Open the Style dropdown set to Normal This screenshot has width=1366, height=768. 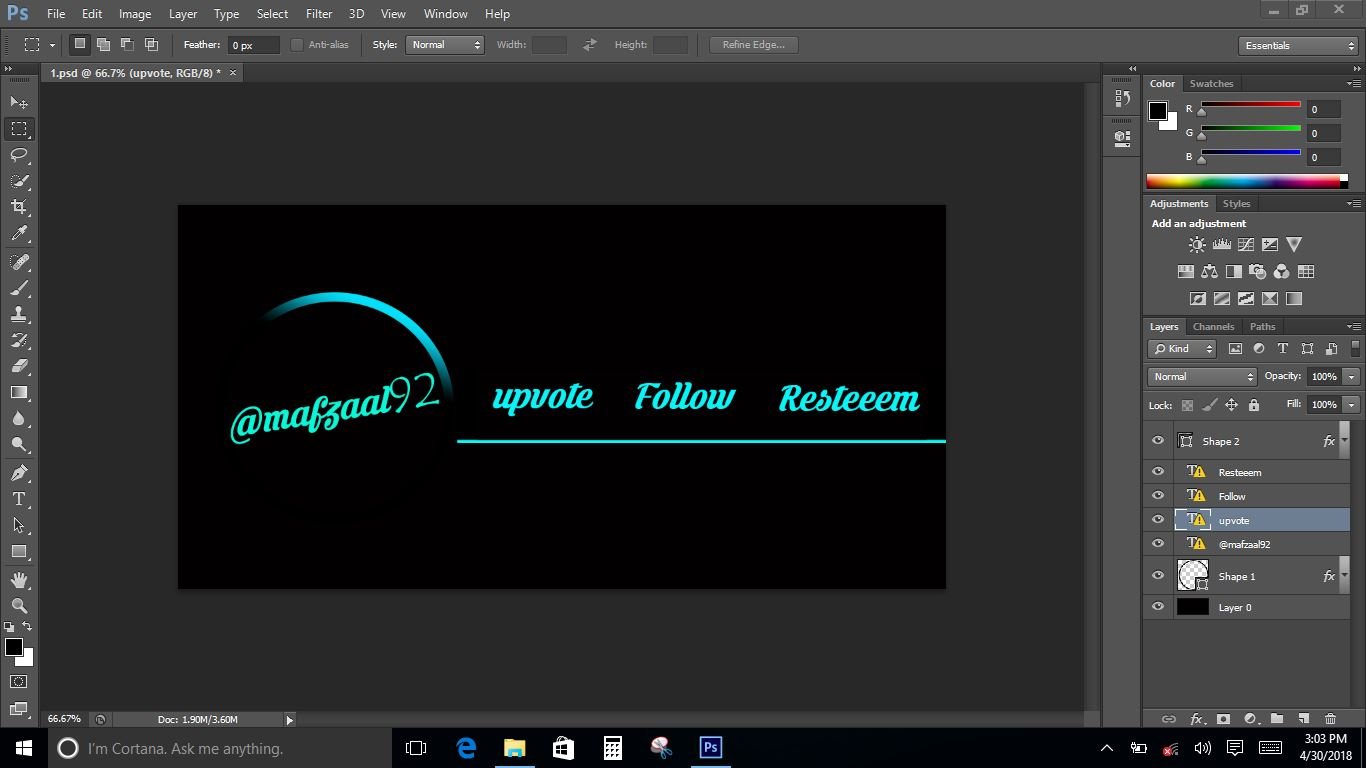(445, 45)
